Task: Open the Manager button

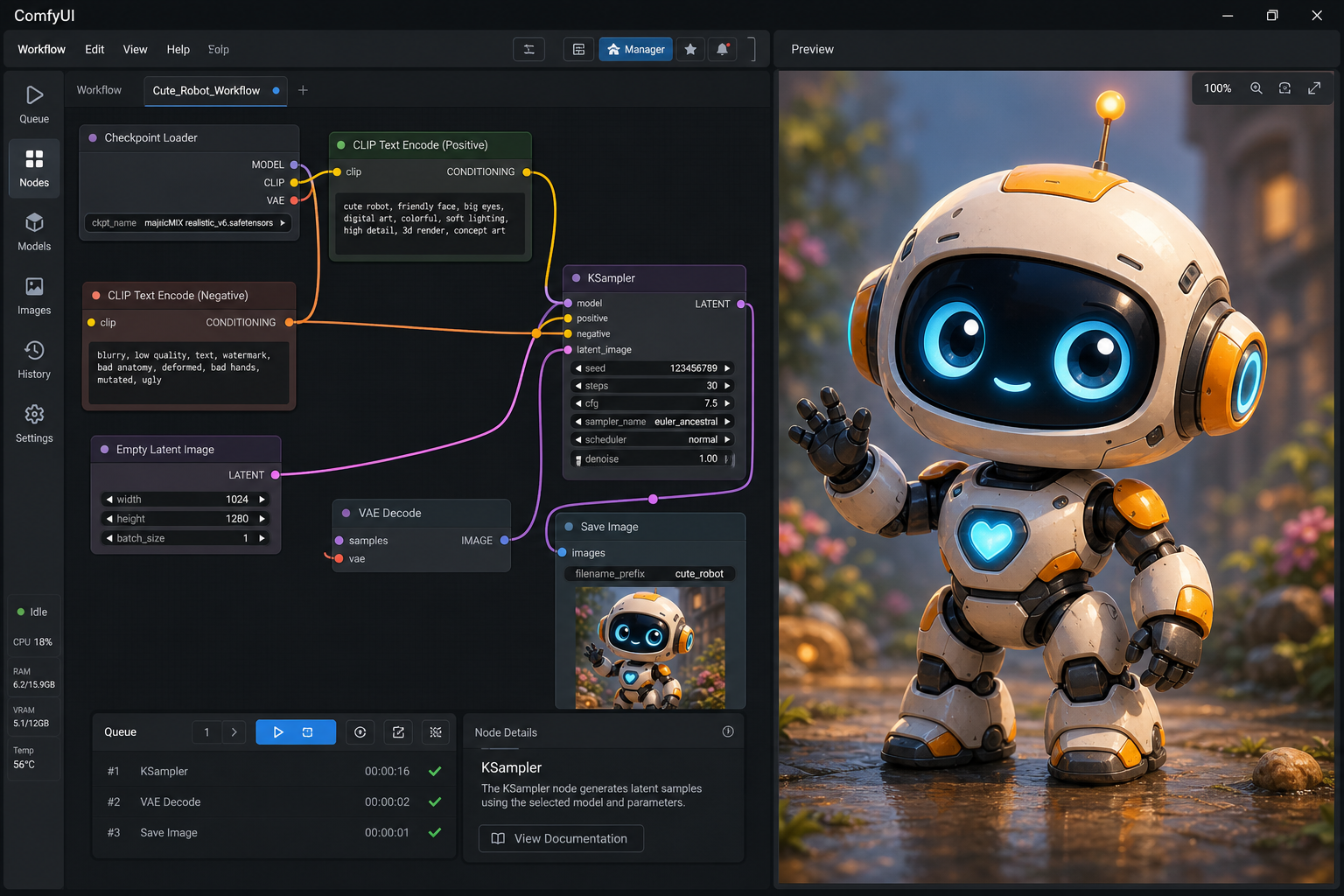Action: tap(636, 49)
